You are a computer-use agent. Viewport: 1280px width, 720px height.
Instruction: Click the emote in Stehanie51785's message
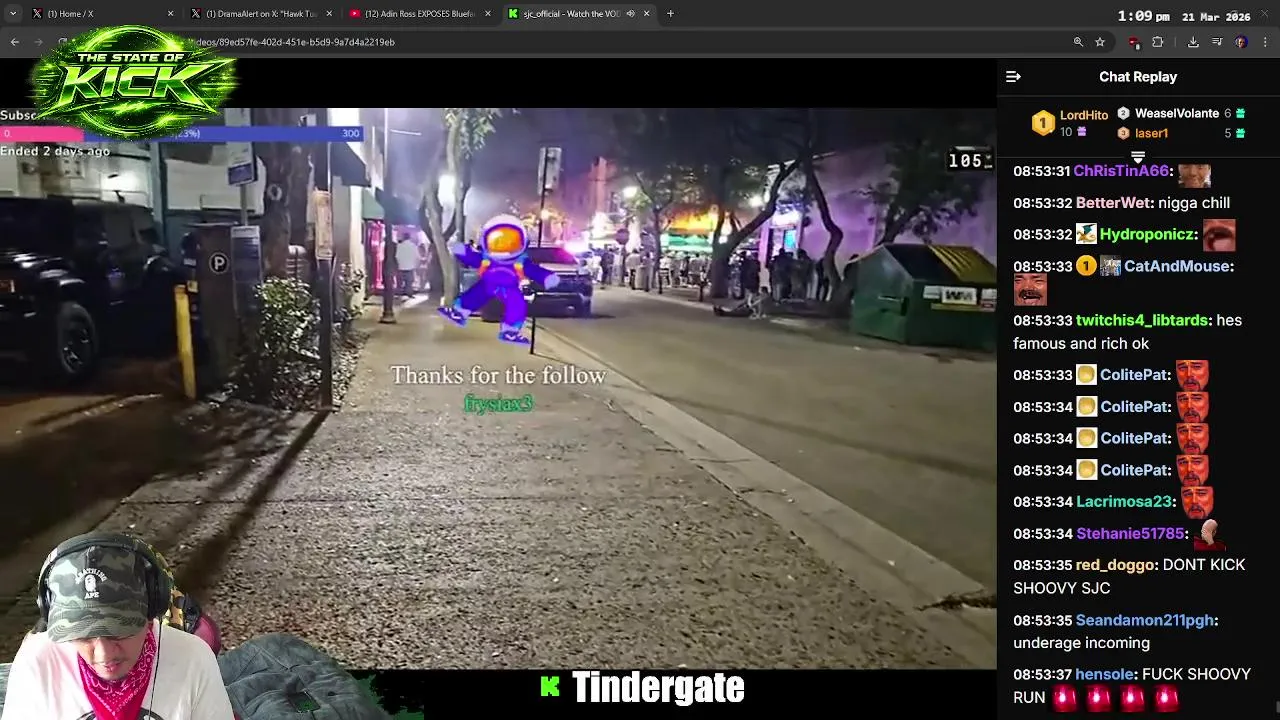click(x=1210, y=534)
